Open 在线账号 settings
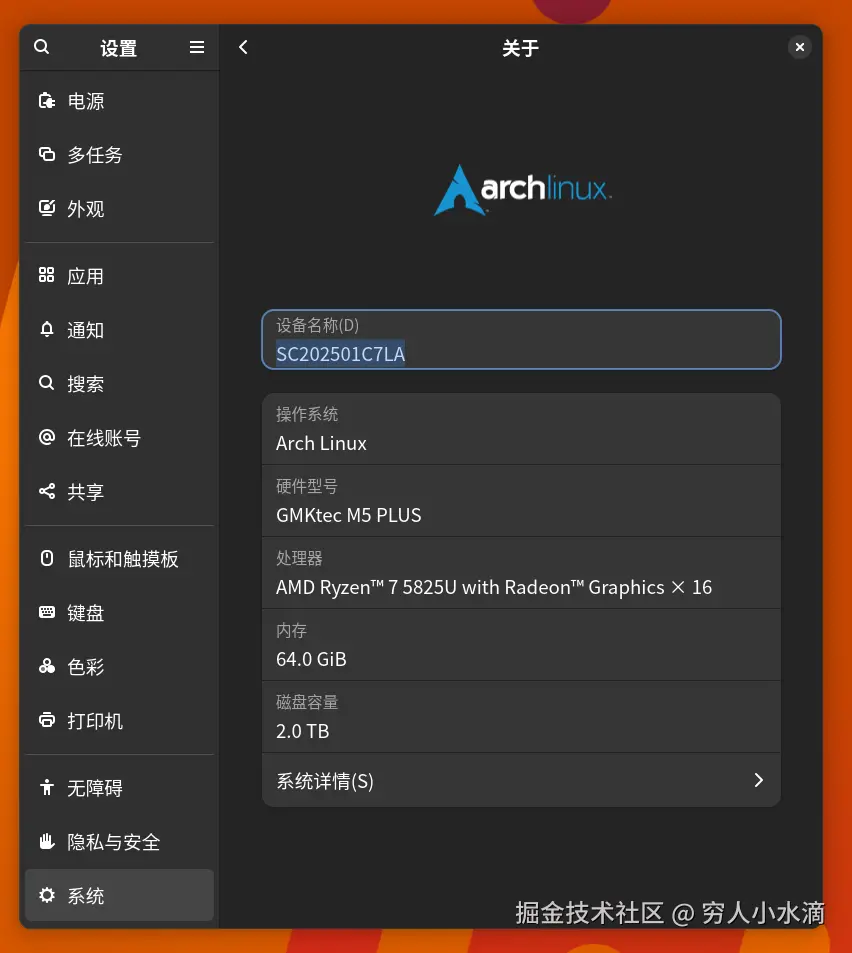852x953 pixels. (119, 438)
